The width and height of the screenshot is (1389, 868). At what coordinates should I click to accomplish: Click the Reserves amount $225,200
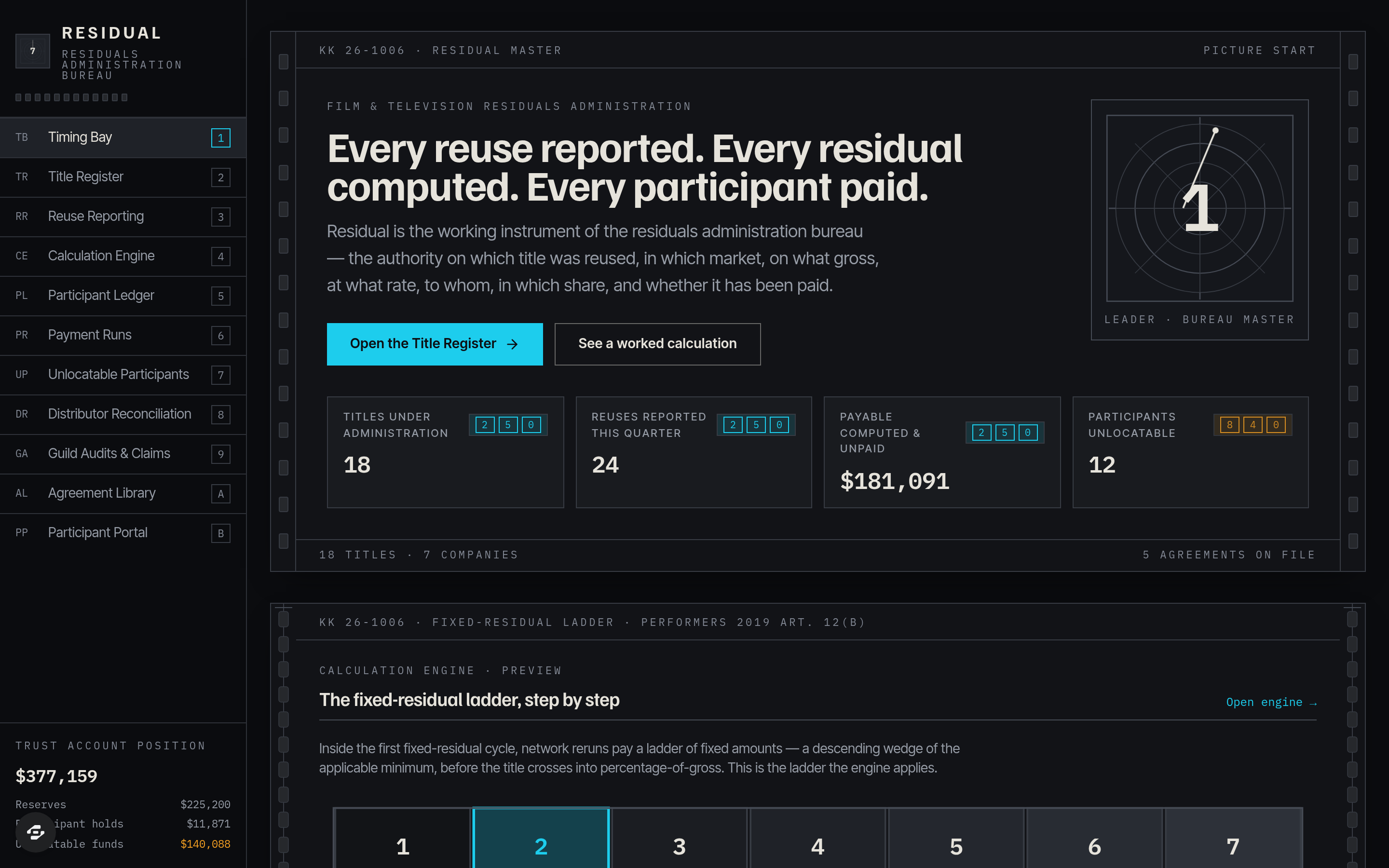(x=205, y=804)
